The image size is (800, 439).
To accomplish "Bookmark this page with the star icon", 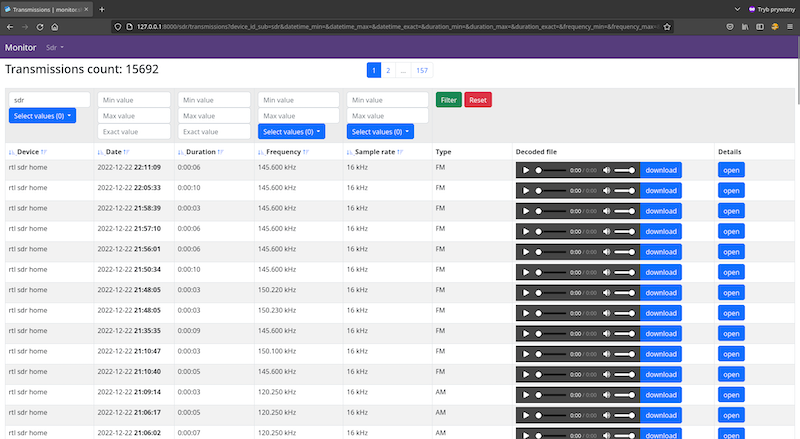I will tap(667, 27).
